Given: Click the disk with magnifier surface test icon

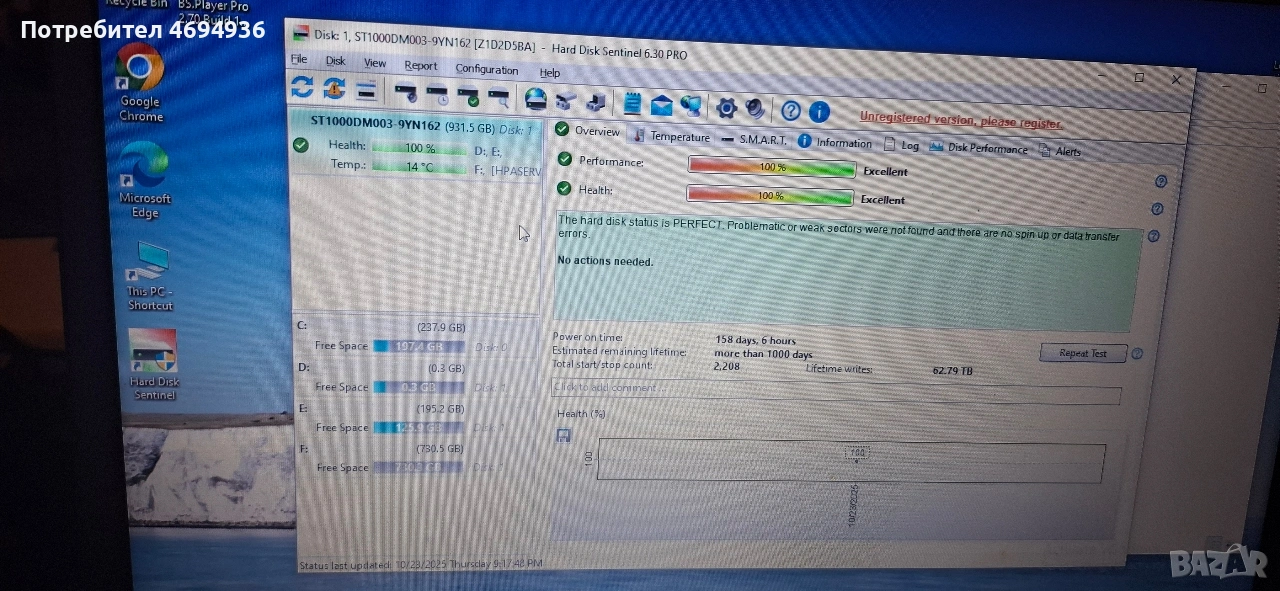Looking at the screenshot, I should click(x=498, y=96).
